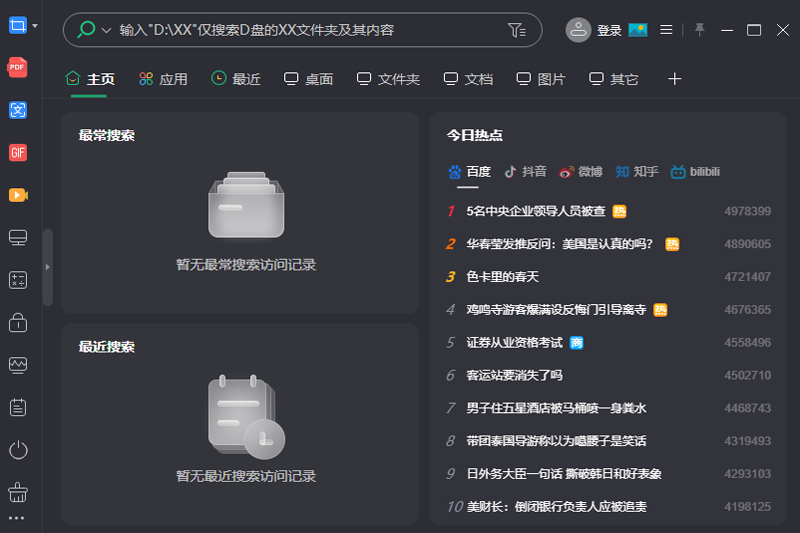
Task: Focus the file search input field
Action: click(303, 30)
